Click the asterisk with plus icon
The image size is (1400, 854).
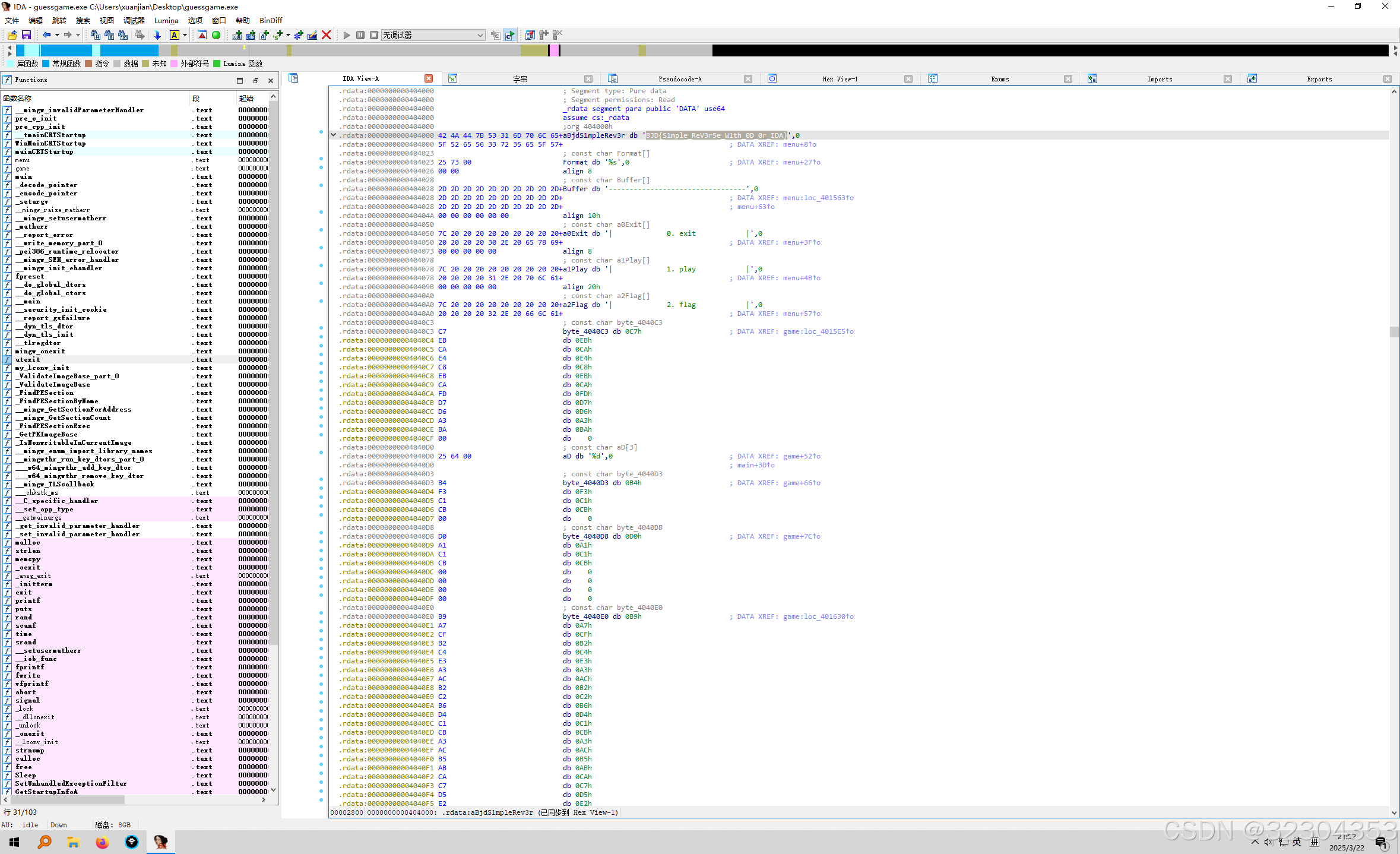click(x=298, y=35)
